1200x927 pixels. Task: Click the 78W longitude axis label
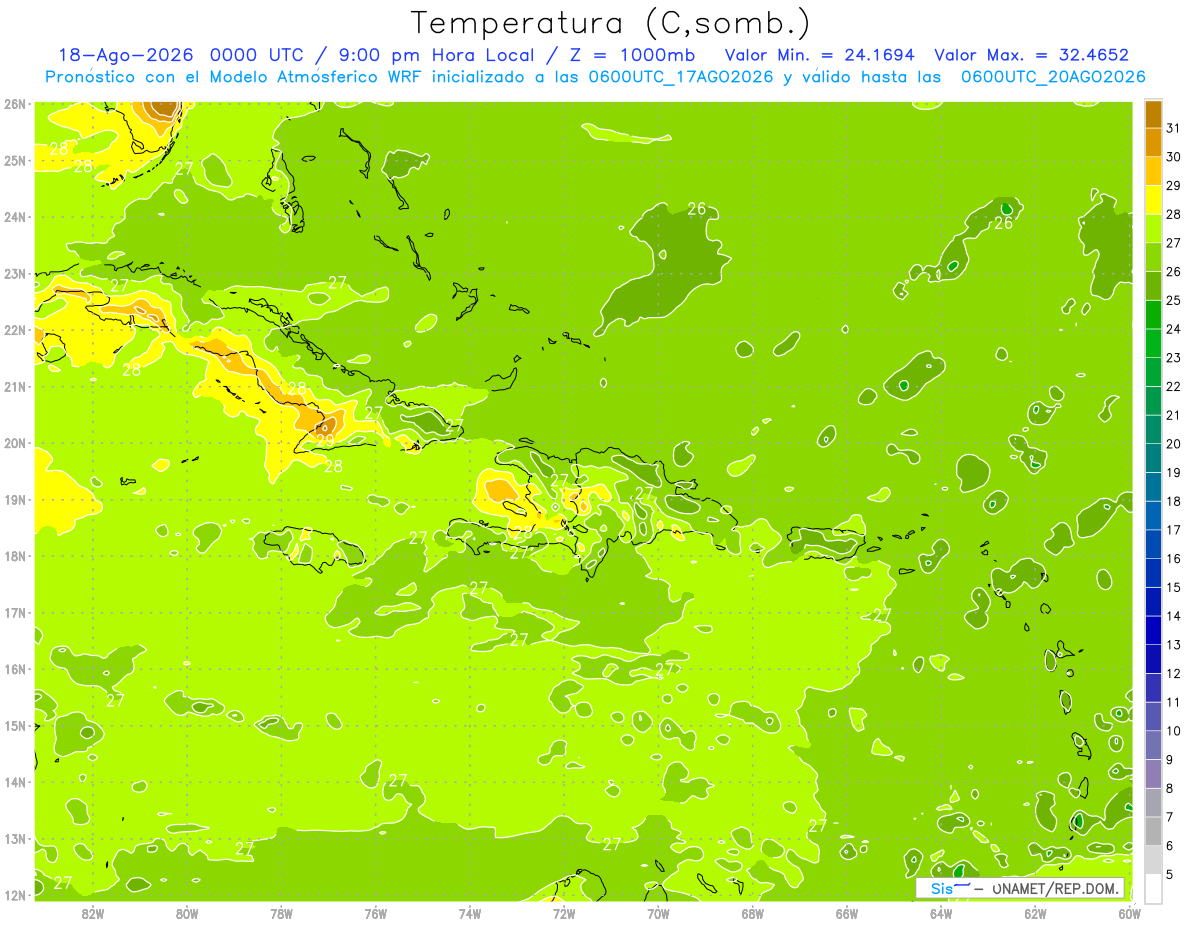click(x=281, y=913)
